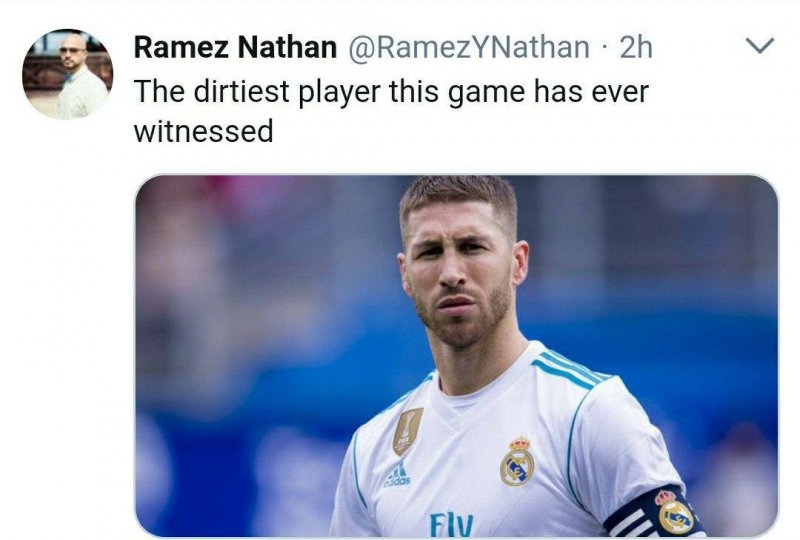Click the separator dot before the 2h timestamp
This screenshot has height=540, width=800.
coord(605,48)
